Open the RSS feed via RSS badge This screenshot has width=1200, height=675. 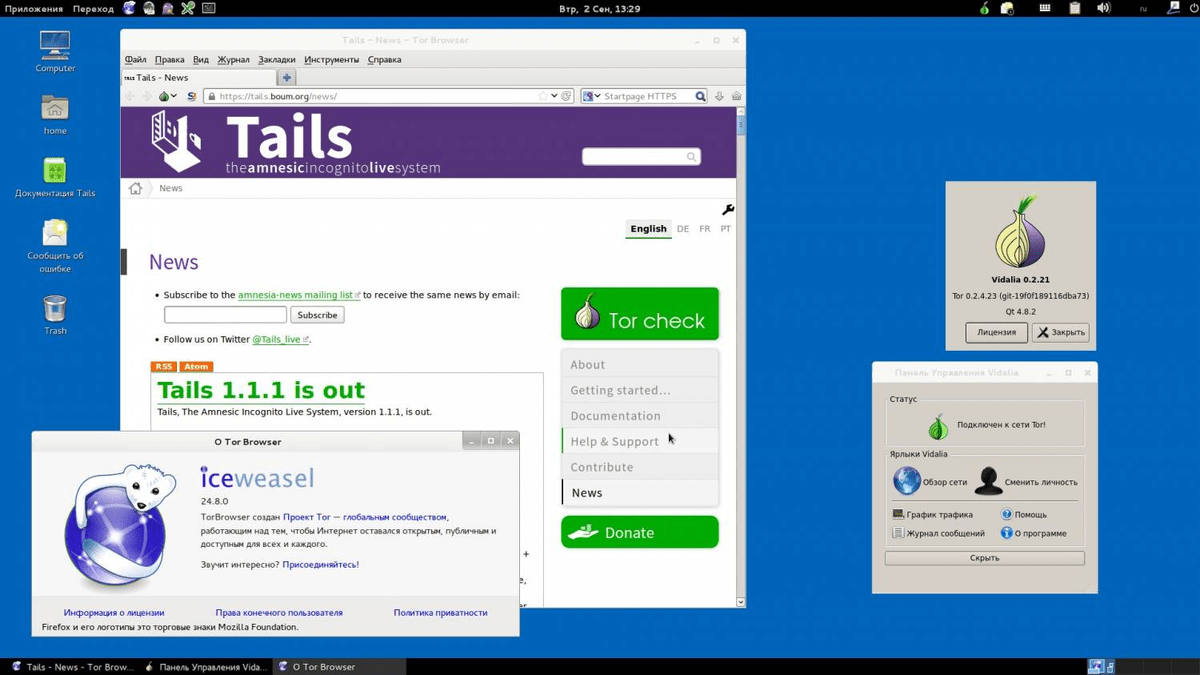[x=163, y=366]
